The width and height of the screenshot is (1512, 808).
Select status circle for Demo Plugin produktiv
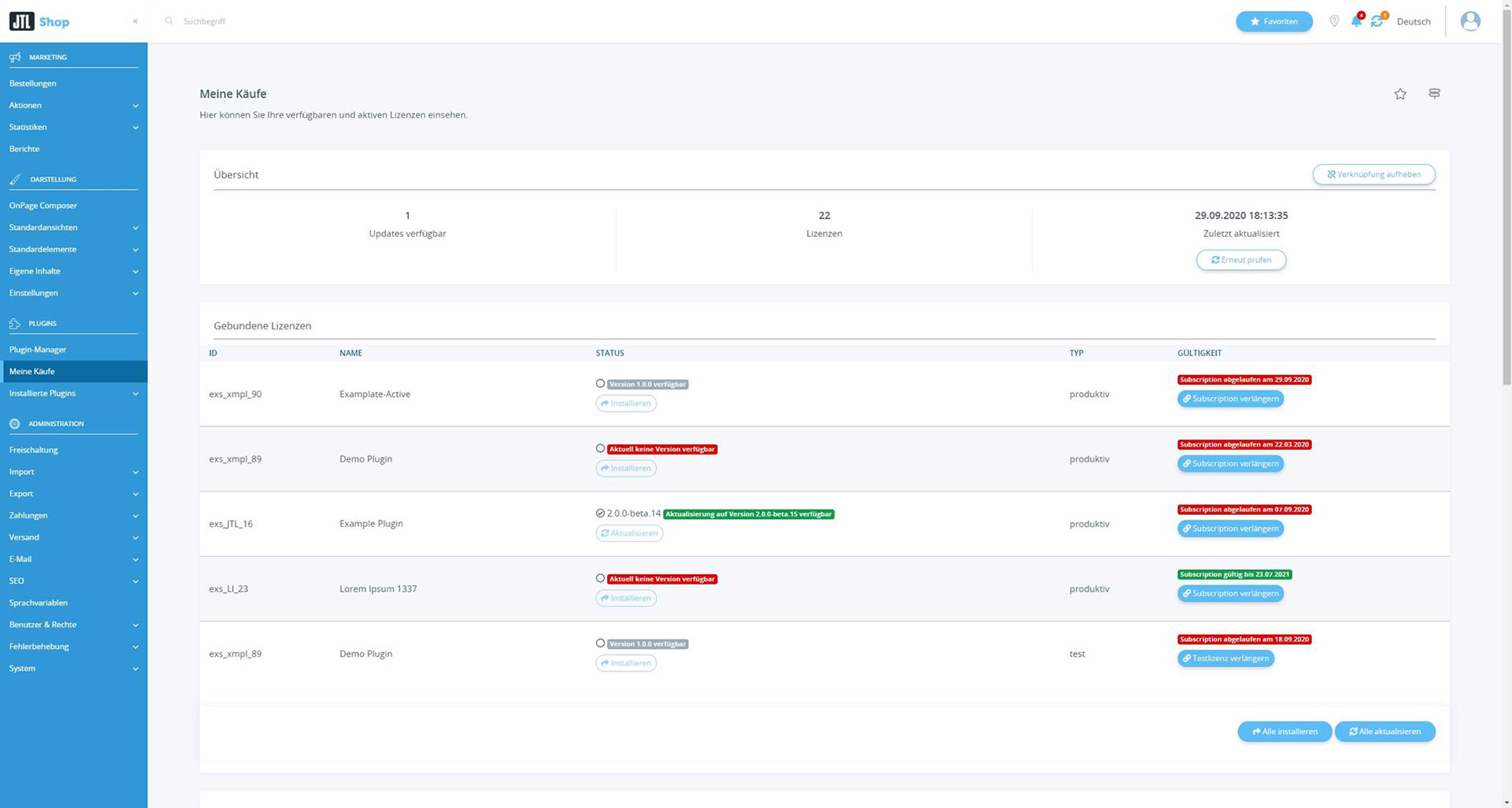click(x=600, y=448)
